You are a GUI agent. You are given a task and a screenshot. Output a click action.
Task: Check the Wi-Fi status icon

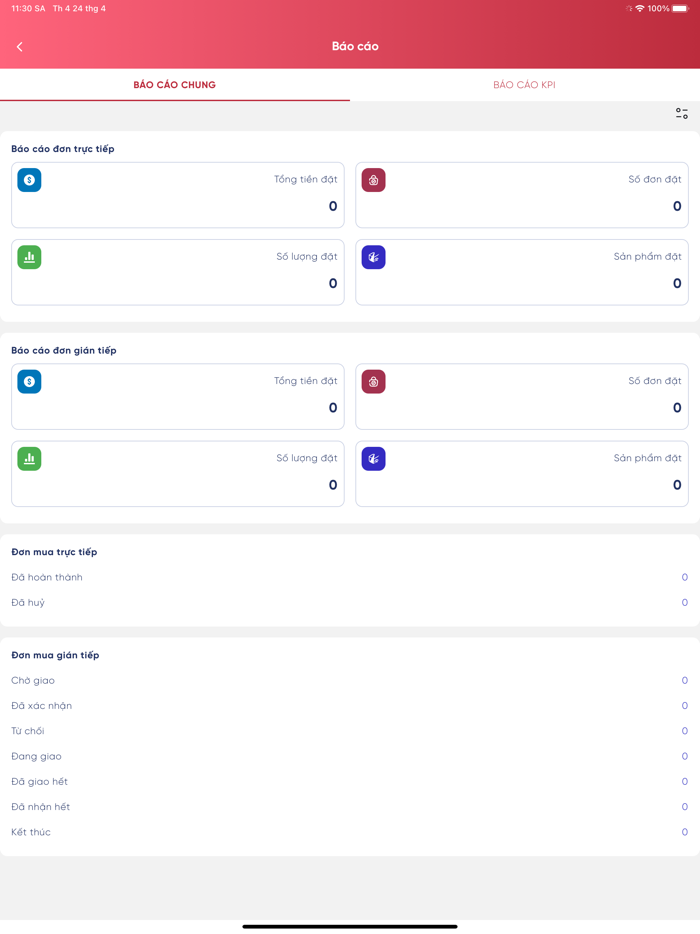coord(640,8)
